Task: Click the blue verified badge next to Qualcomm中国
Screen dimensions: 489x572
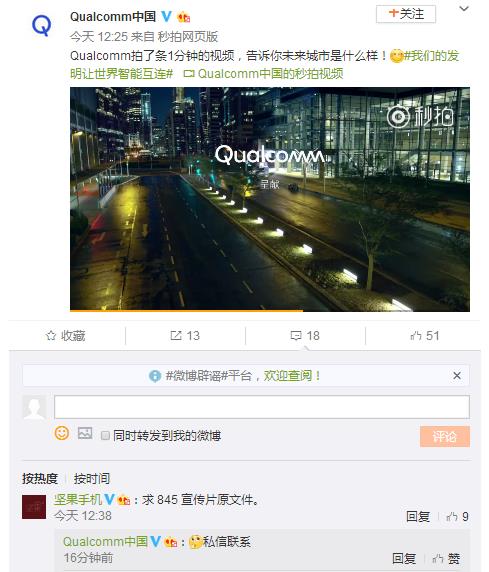Action: (x=166, y=16)
